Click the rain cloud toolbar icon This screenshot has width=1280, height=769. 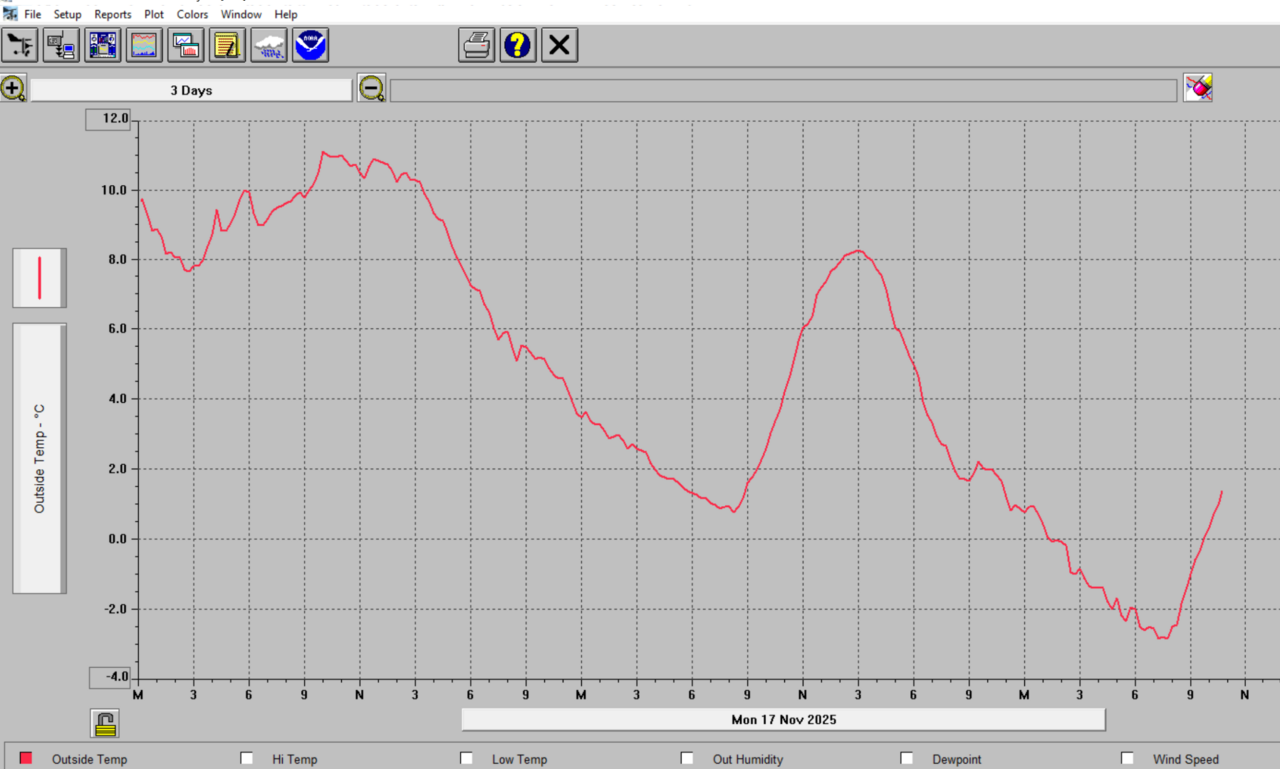click(x=269, y=45)
